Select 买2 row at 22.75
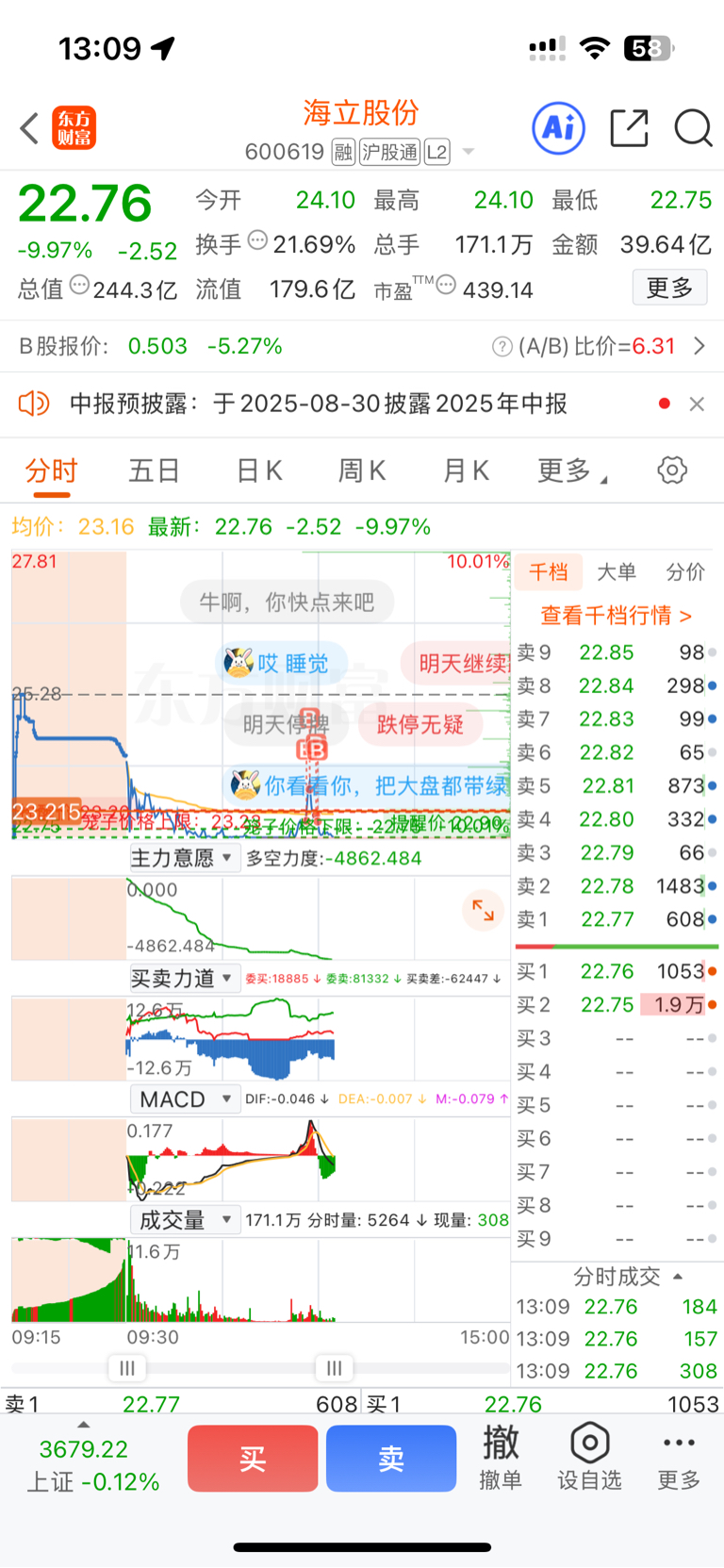Image resolution: width=724 pixels, height=1568 pixels. (x=617, y=1005)
